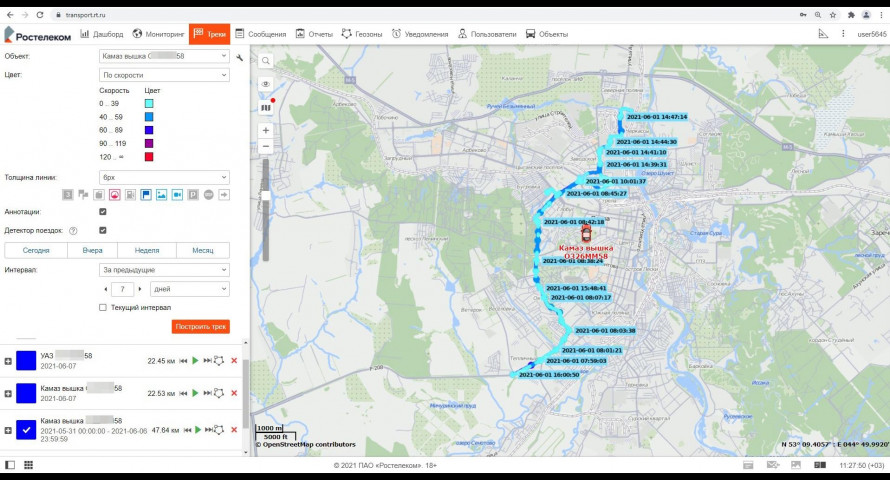Click the Построить трек button
Image resolution: width=890 pixels, height=480 pixels.
pos(201,327)
